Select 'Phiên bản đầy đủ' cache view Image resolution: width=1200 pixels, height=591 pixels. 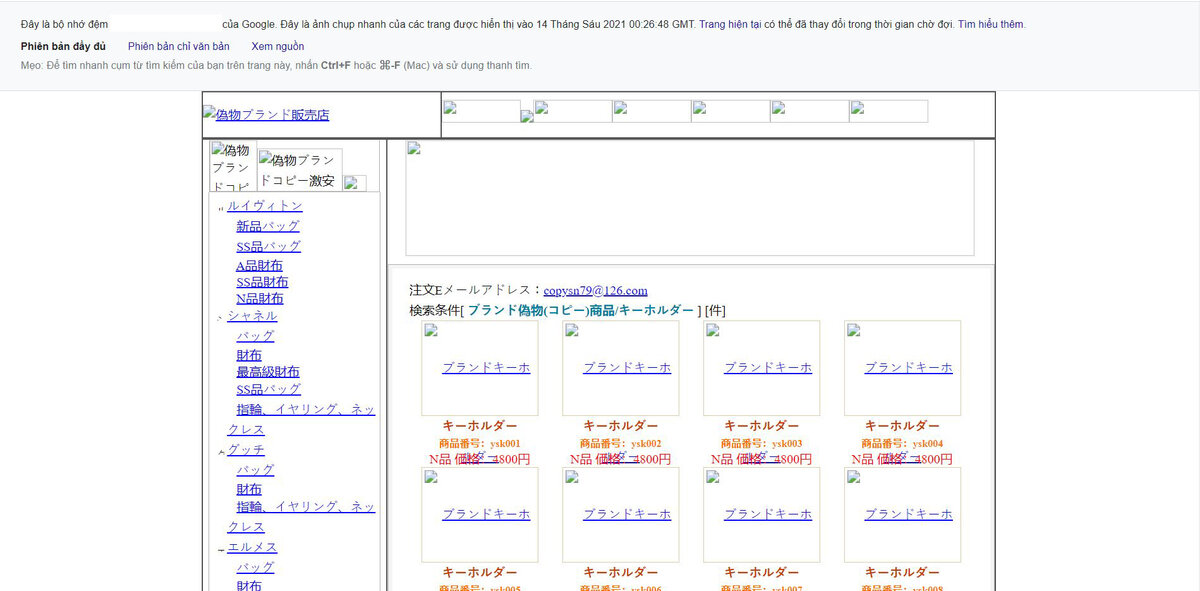63,46
